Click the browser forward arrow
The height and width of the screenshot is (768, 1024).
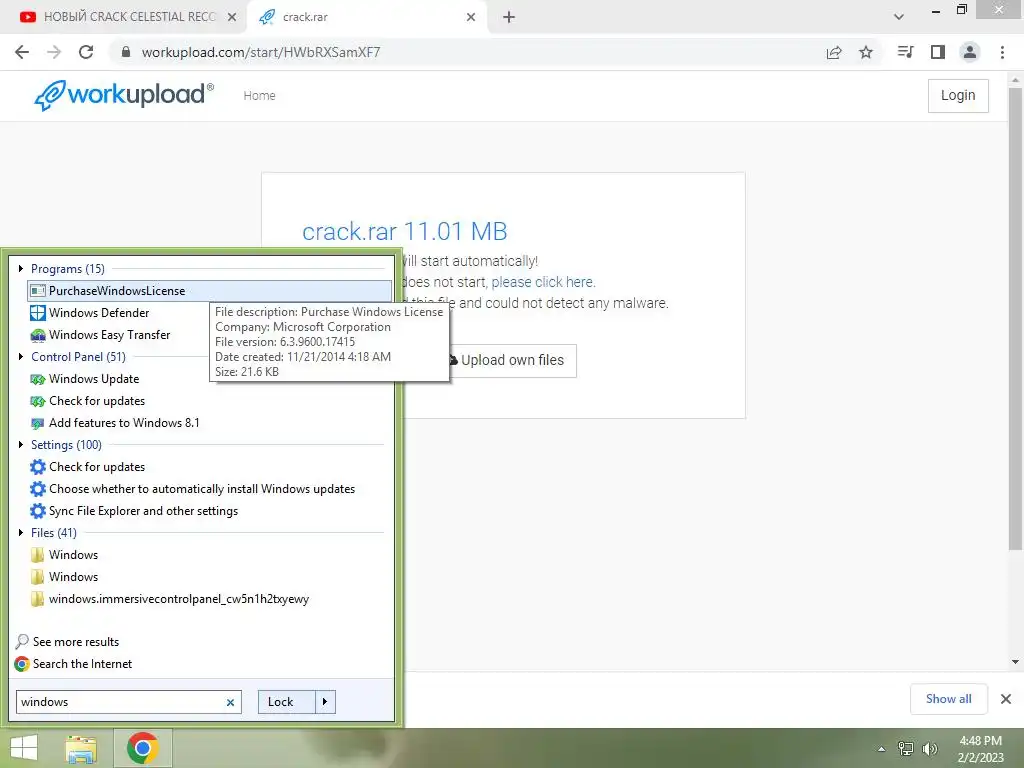coord(54,52)
